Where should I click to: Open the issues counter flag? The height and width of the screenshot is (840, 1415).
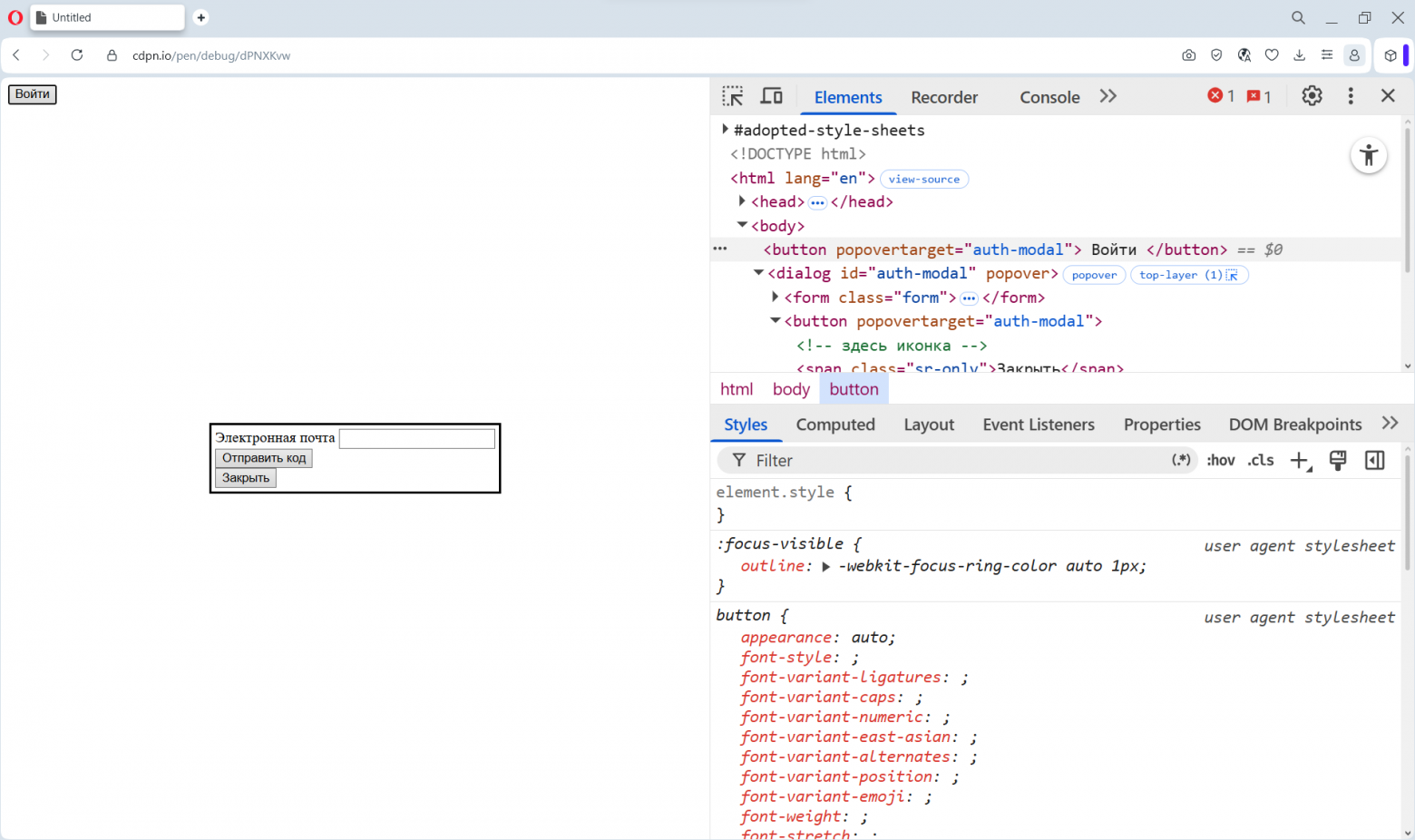(x=1259, y=96)
